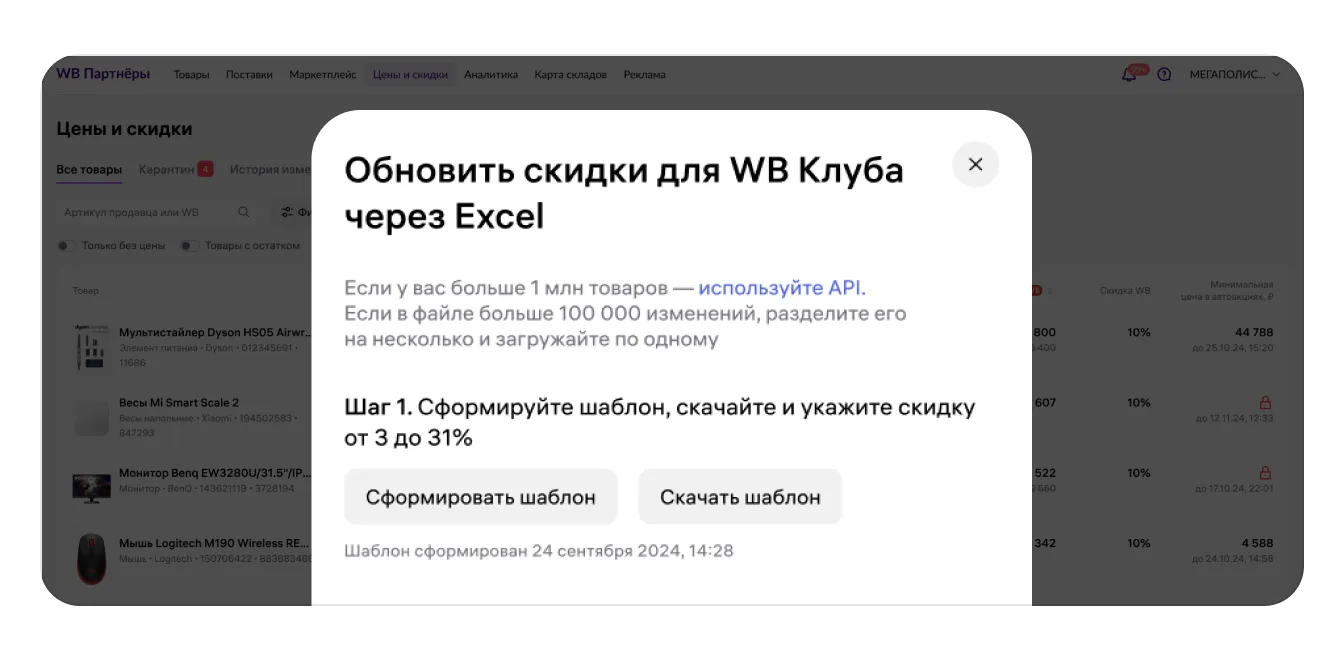
Task: Follow the используйте API link
Action: (x=781, y=288)
